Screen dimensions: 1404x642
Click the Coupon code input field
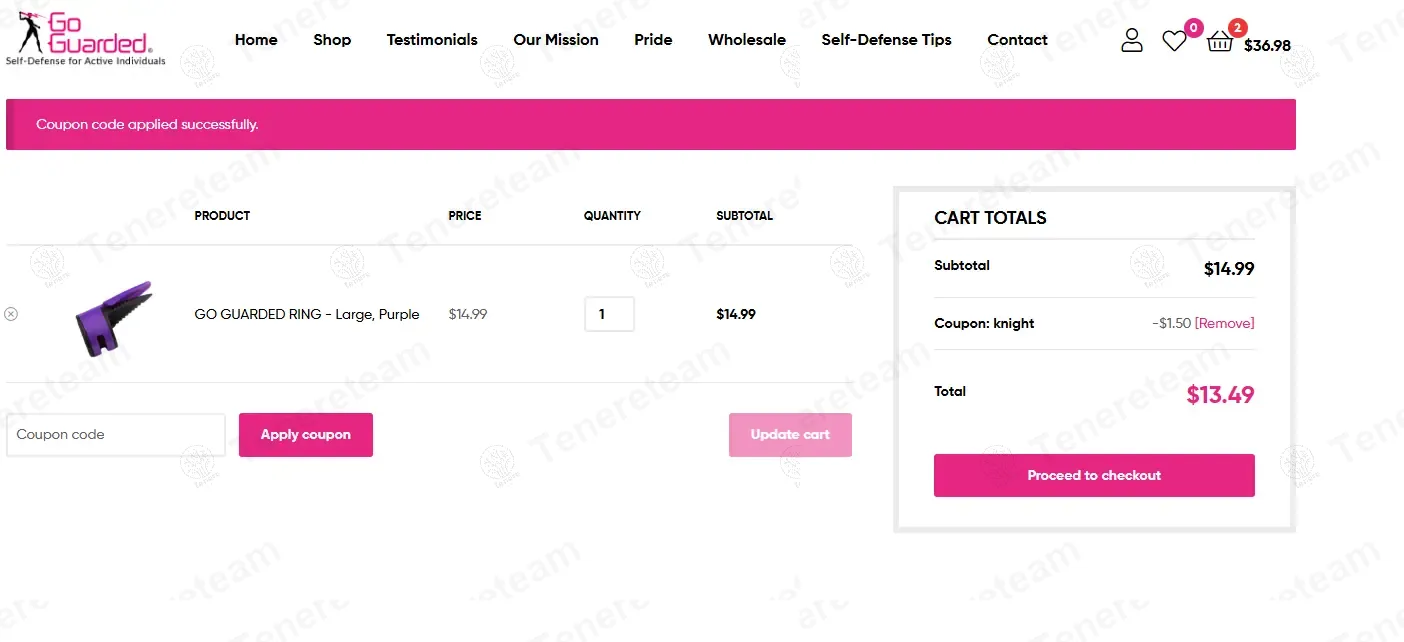pyautogui.click(x=116, y=435)
